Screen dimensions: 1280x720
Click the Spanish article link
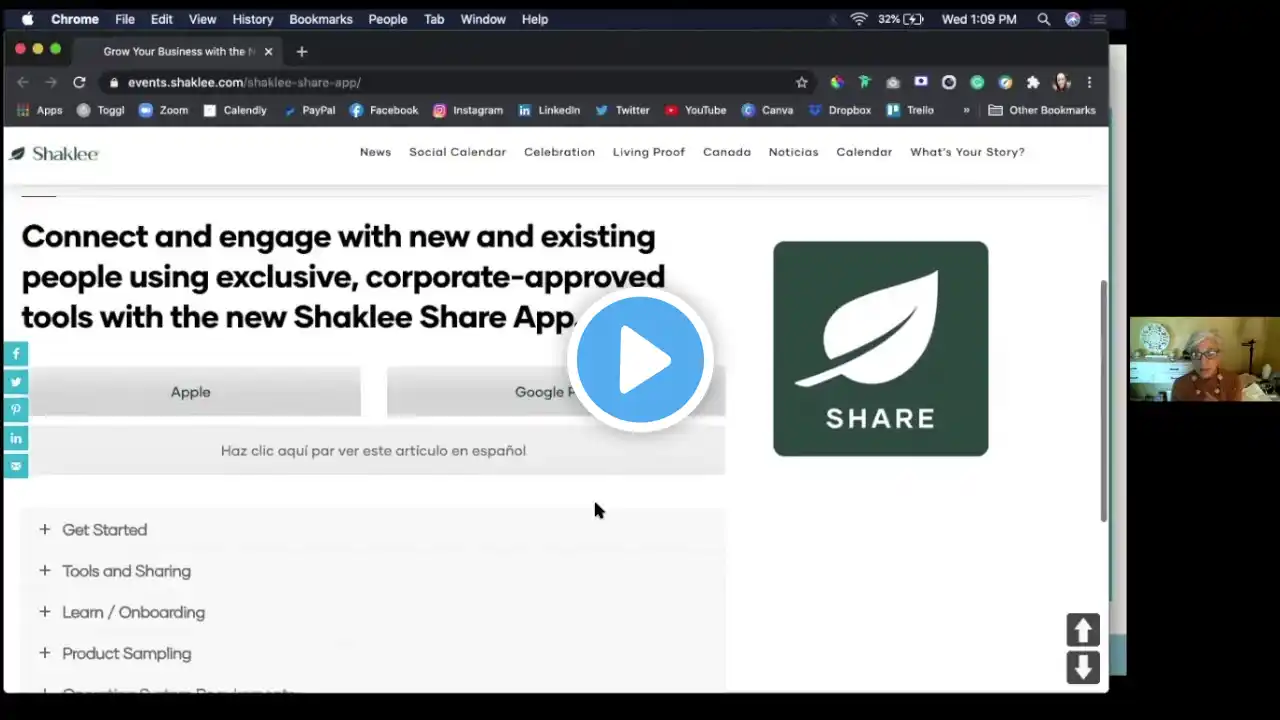pos(373,451)
